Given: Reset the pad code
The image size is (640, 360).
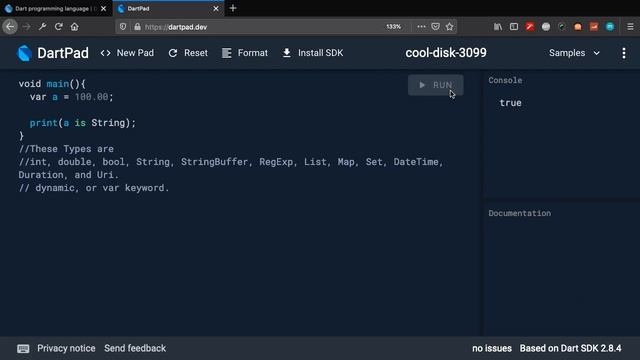Looking at the screenshot, I should pyautogui.click(x=188, y=53).
